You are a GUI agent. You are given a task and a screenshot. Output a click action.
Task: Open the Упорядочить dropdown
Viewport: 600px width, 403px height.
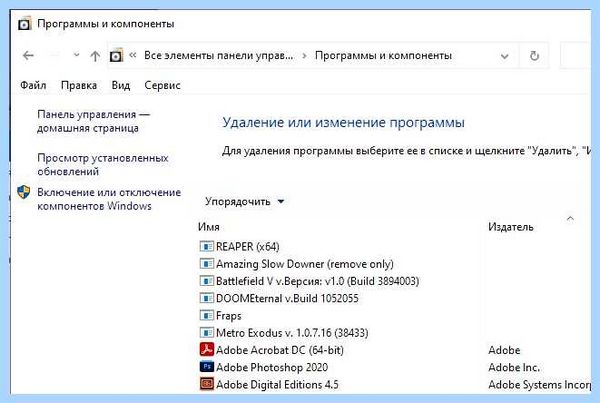pyautogui.click(x=245, y=201)
